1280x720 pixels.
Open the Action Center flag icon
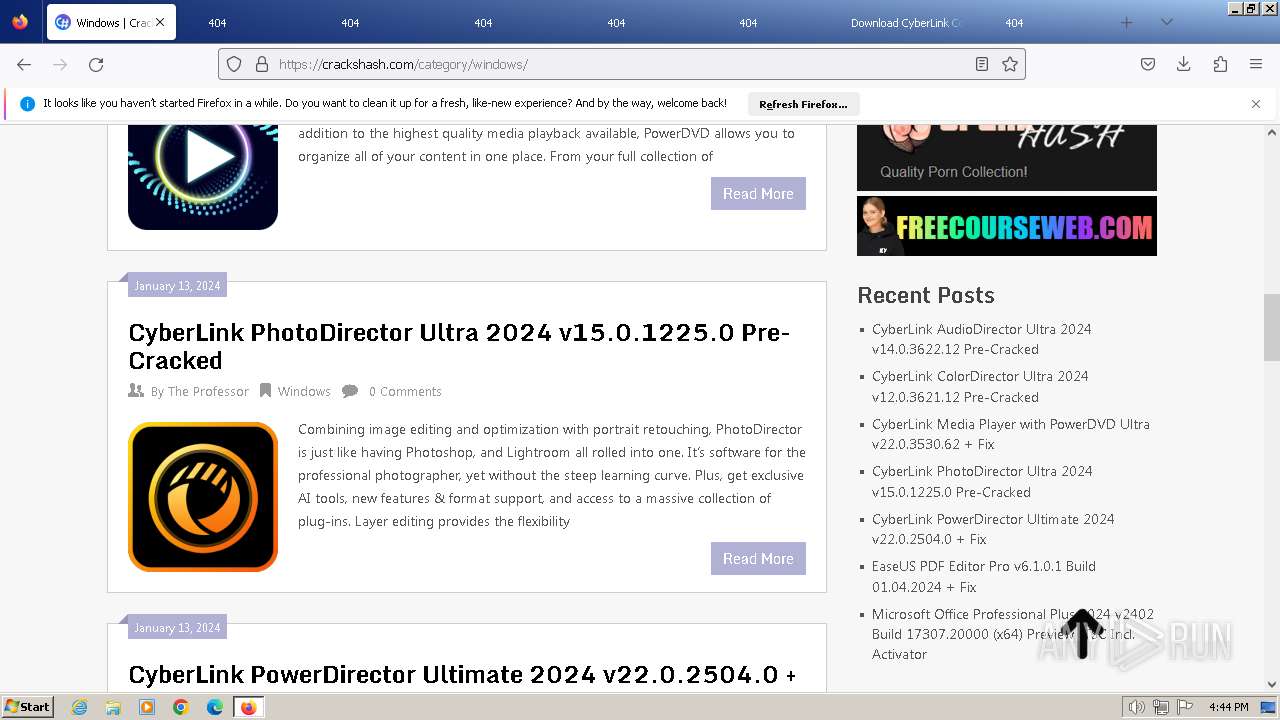pos(1185,707)
